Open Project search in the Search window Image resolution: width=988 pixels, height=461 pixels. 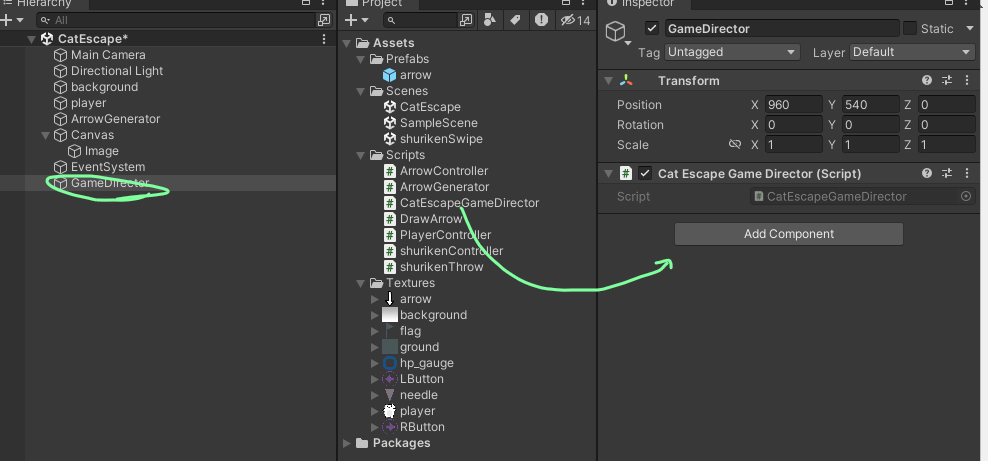click(x=466, y=20)
